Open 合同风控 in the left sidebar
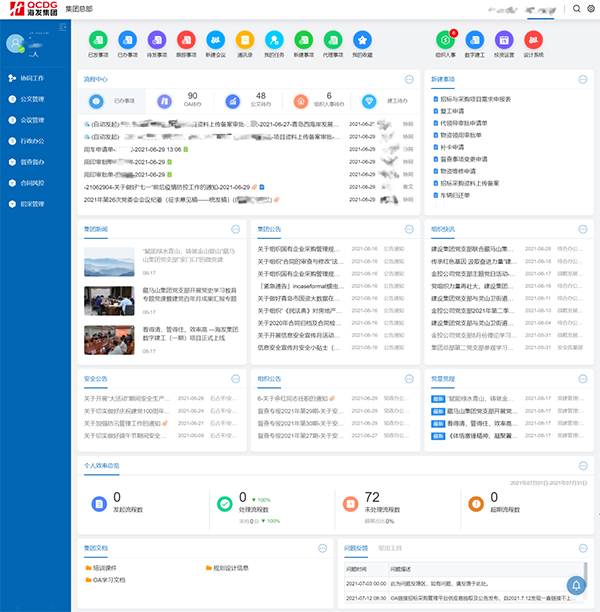The width and height of the screenshot is (600, 612). click(x=33, y=183)
